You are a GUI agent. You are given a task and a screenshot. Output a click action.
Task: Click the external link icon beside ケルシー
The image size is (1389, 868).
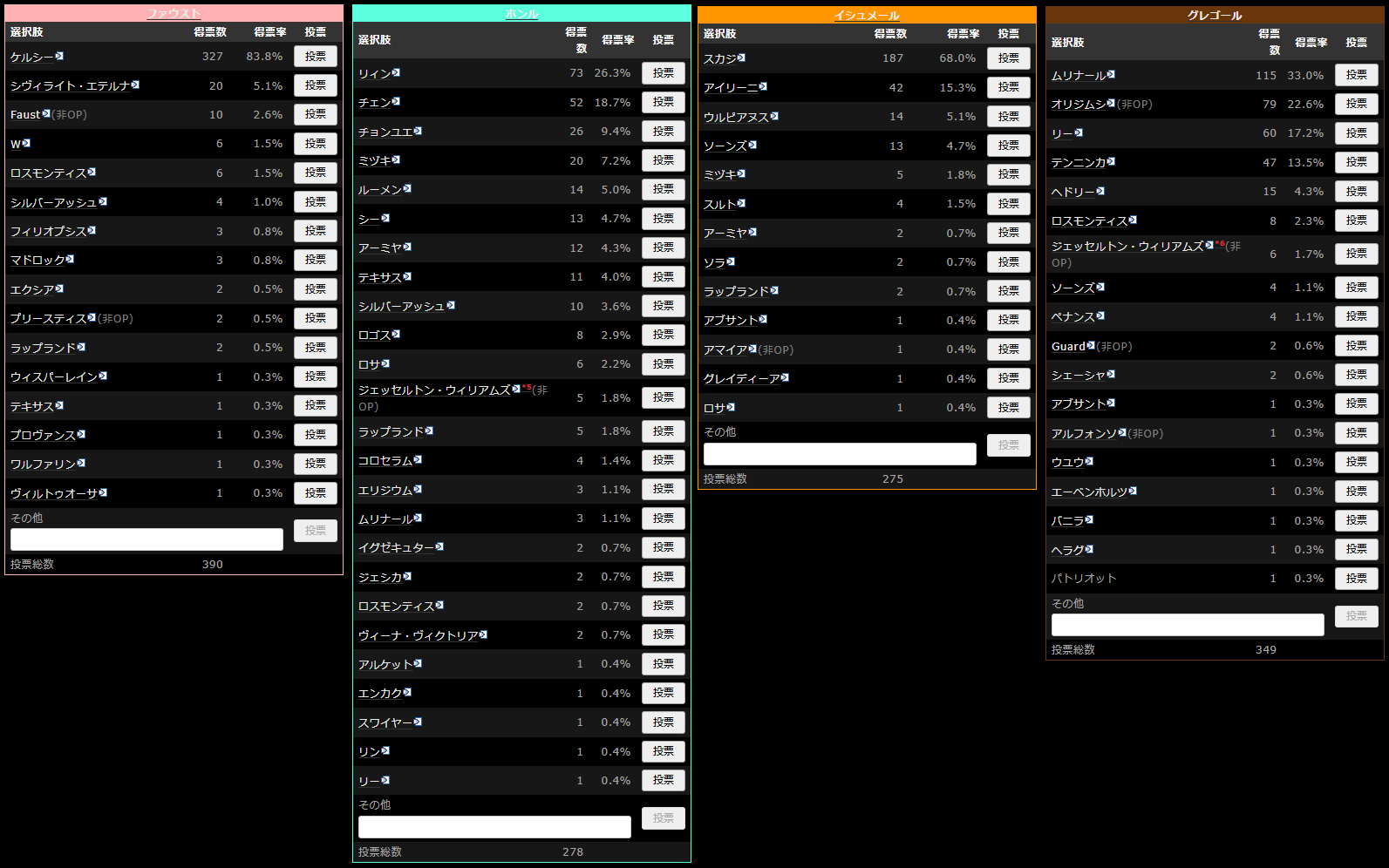(59, 56)
